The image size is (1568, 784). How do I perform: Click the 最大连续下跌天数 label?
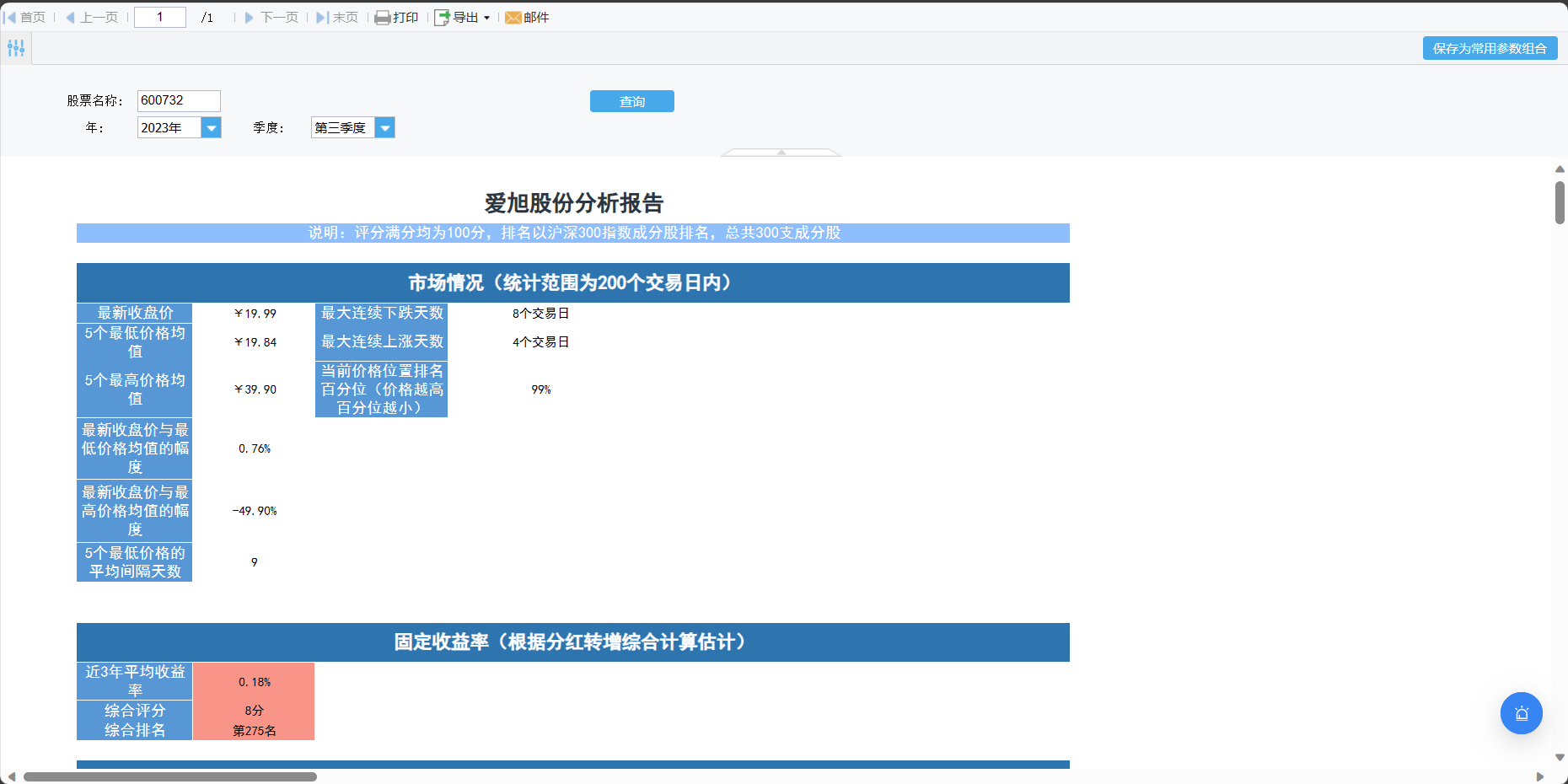(382, 313)
